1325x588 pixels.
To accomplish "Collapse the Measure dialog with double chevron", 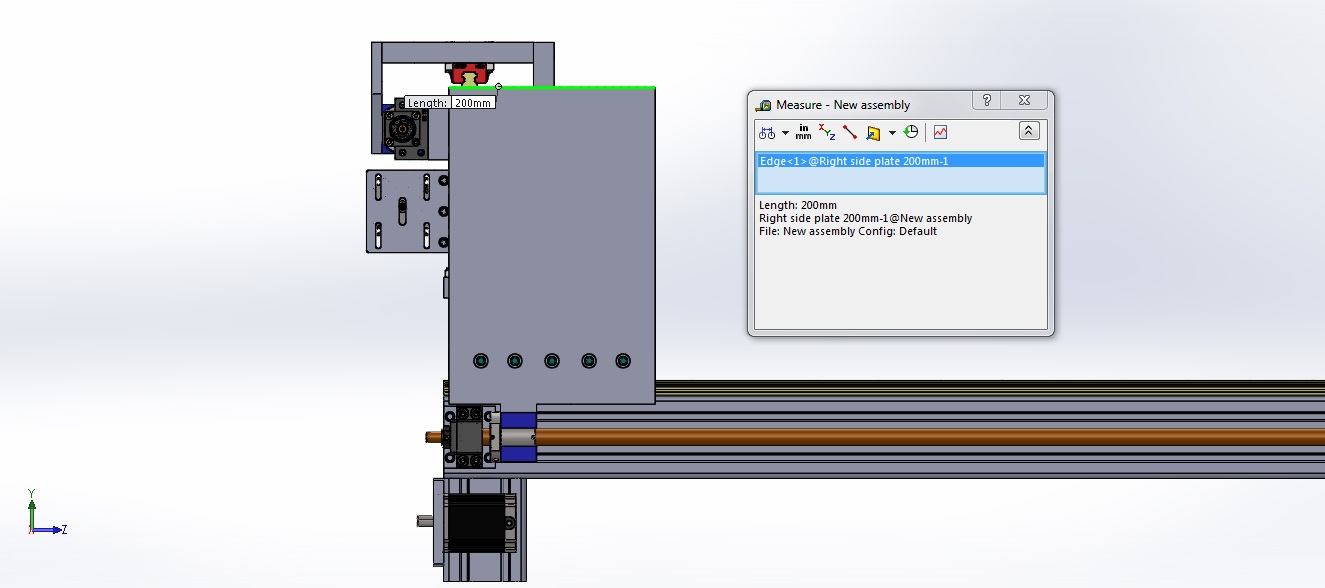I will (x=1029, y=131).
